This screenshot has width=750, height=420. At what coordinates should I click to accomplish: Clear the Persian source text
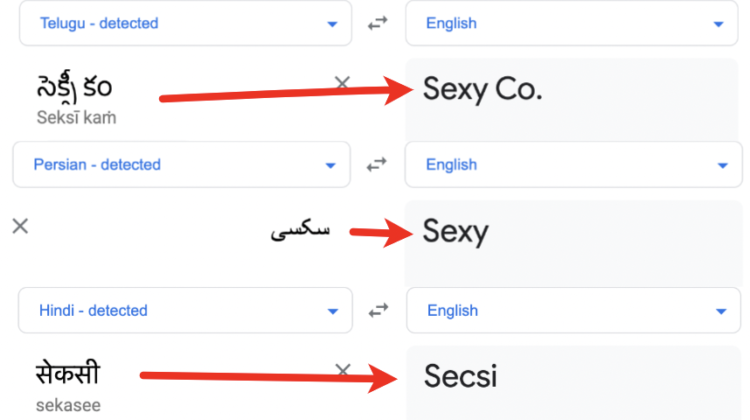(x=19, y=226)
